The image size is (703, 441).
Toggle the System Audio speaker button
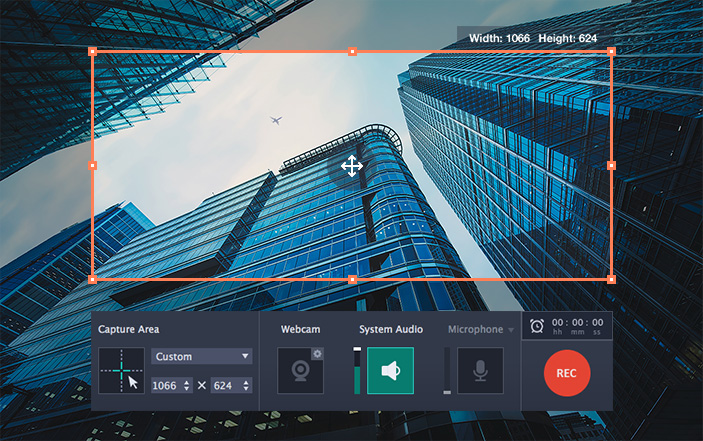point(391,371)
